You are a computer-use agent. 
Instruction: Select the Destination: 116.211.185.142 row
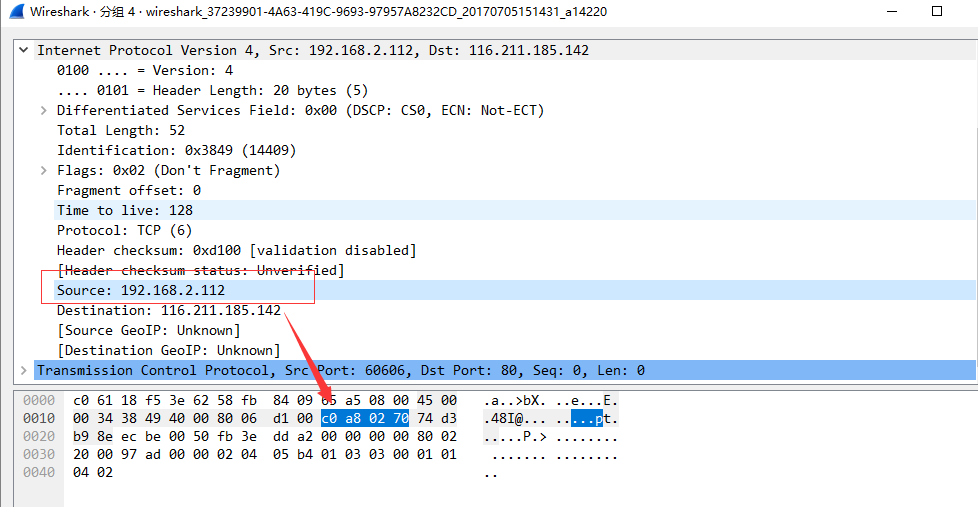pyautogui.click(x=169, y=310)
